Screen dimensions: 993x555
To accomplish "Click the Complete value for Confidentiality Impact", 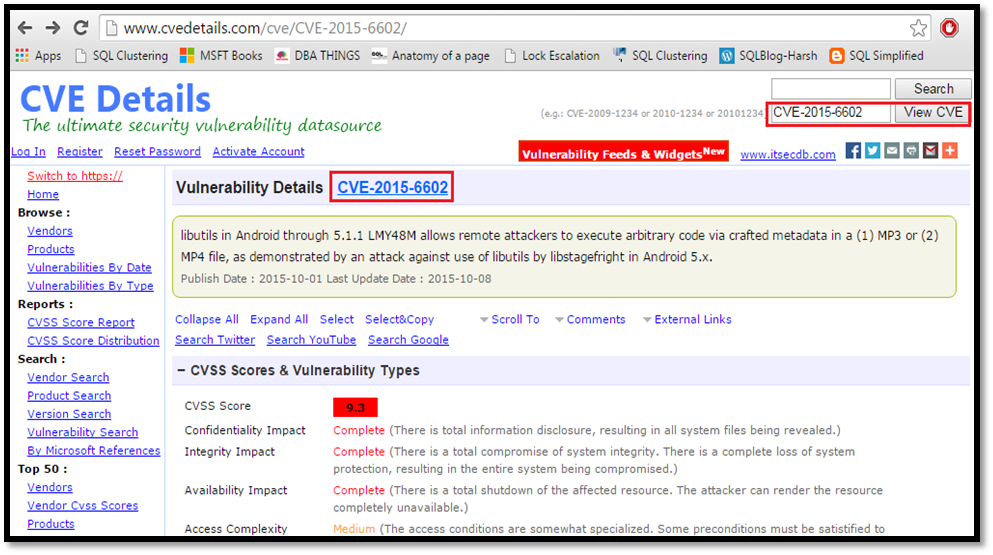I will (x=359, y=430).
